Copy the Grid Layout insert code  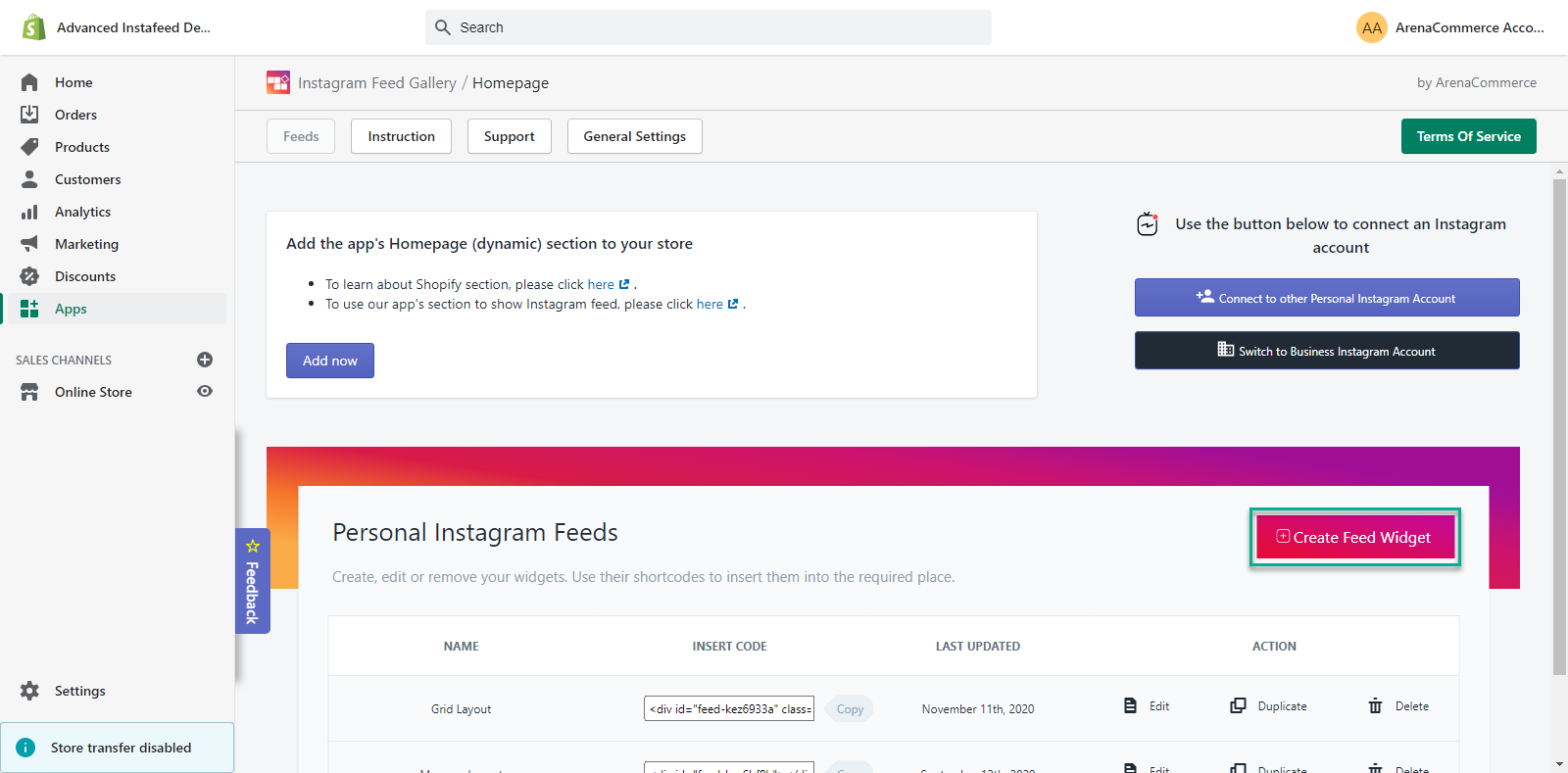[850, 709]
